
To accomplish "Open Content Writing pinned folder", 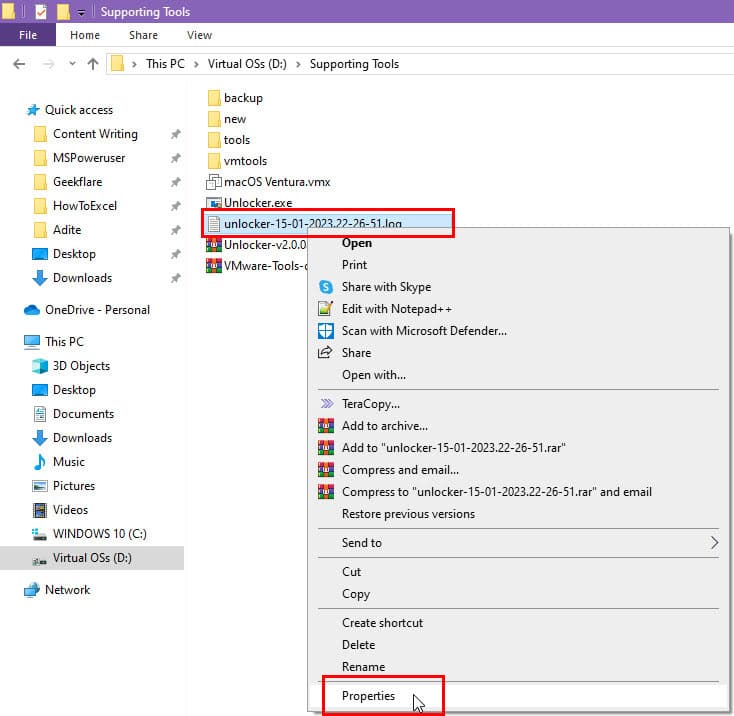I will pos(95,134).
